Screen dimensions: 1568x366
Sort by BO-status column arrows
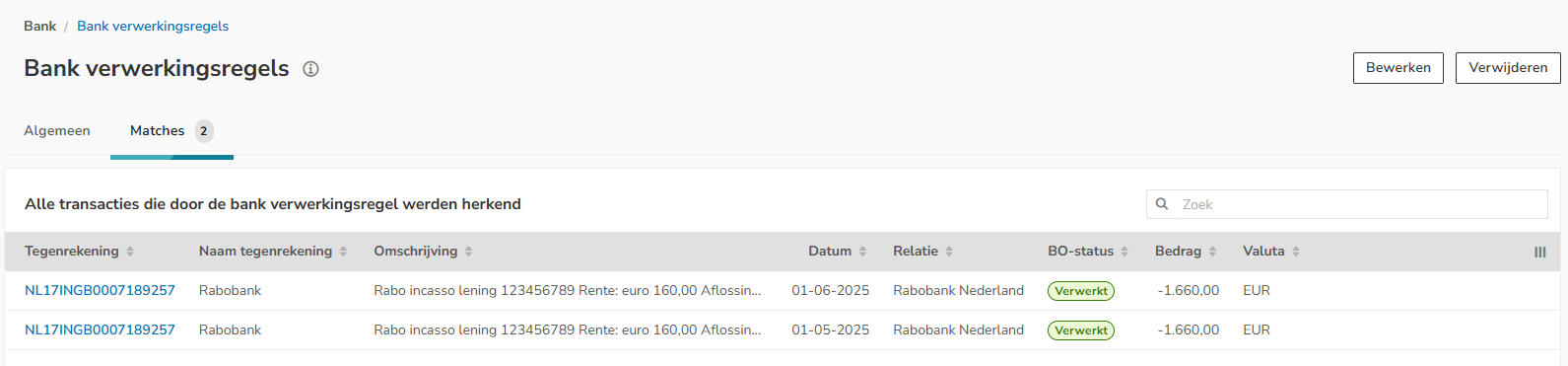tap(1125, 252)
